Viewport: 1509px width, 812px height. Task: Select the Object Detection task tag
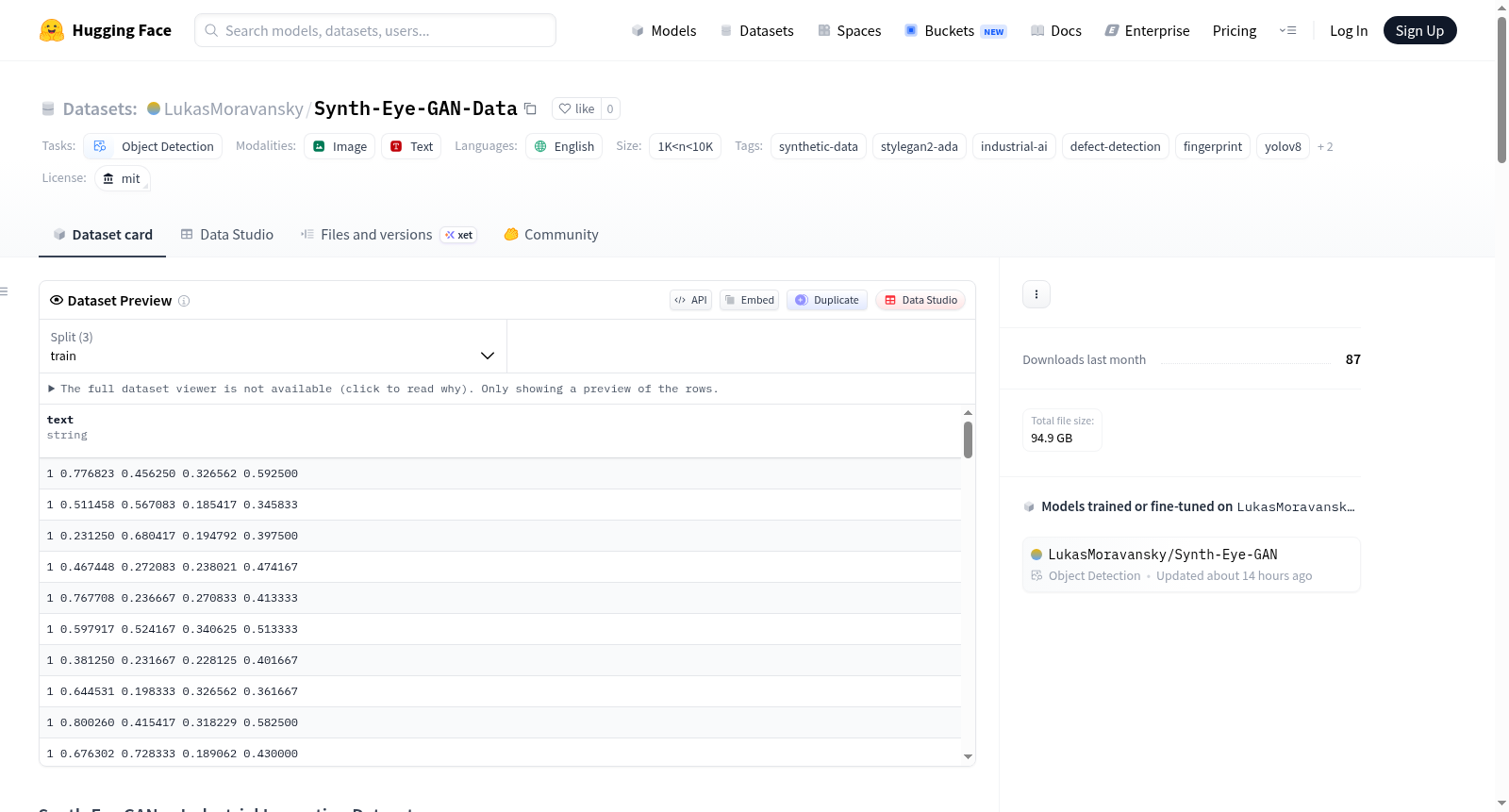point(153,146)
